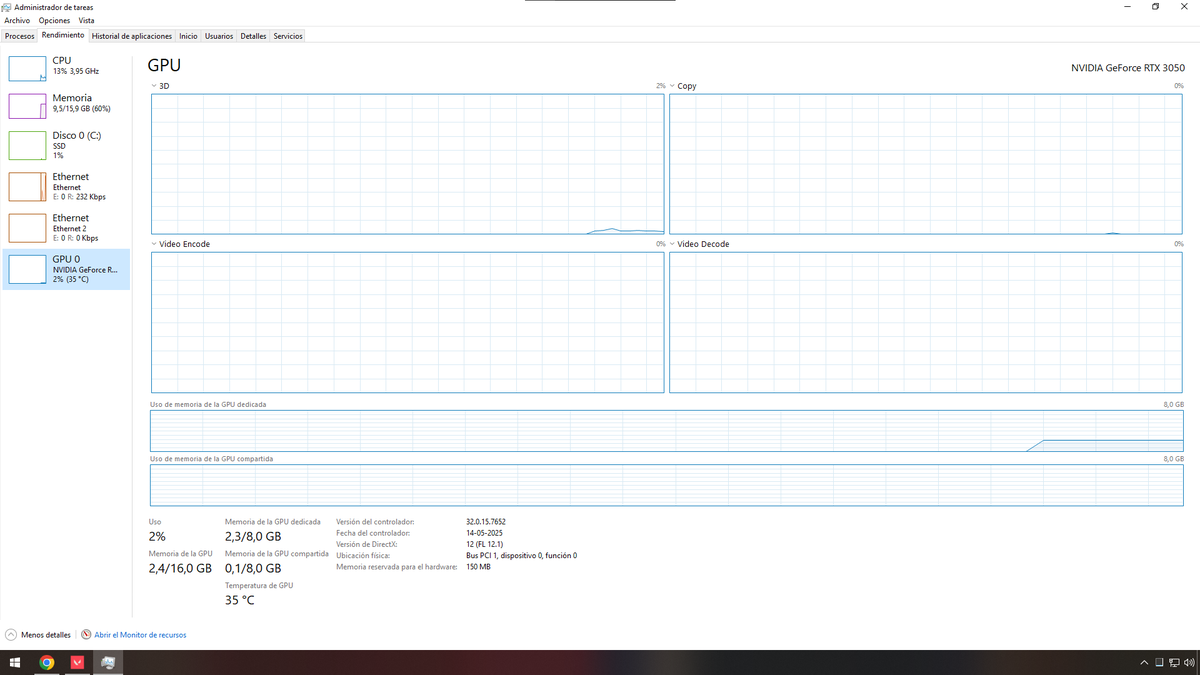The width and height of the screenshot is (1200, 675).
Task: Click the Uso de memoria de la GPU compartida label
Action: (x=211, y=458)
